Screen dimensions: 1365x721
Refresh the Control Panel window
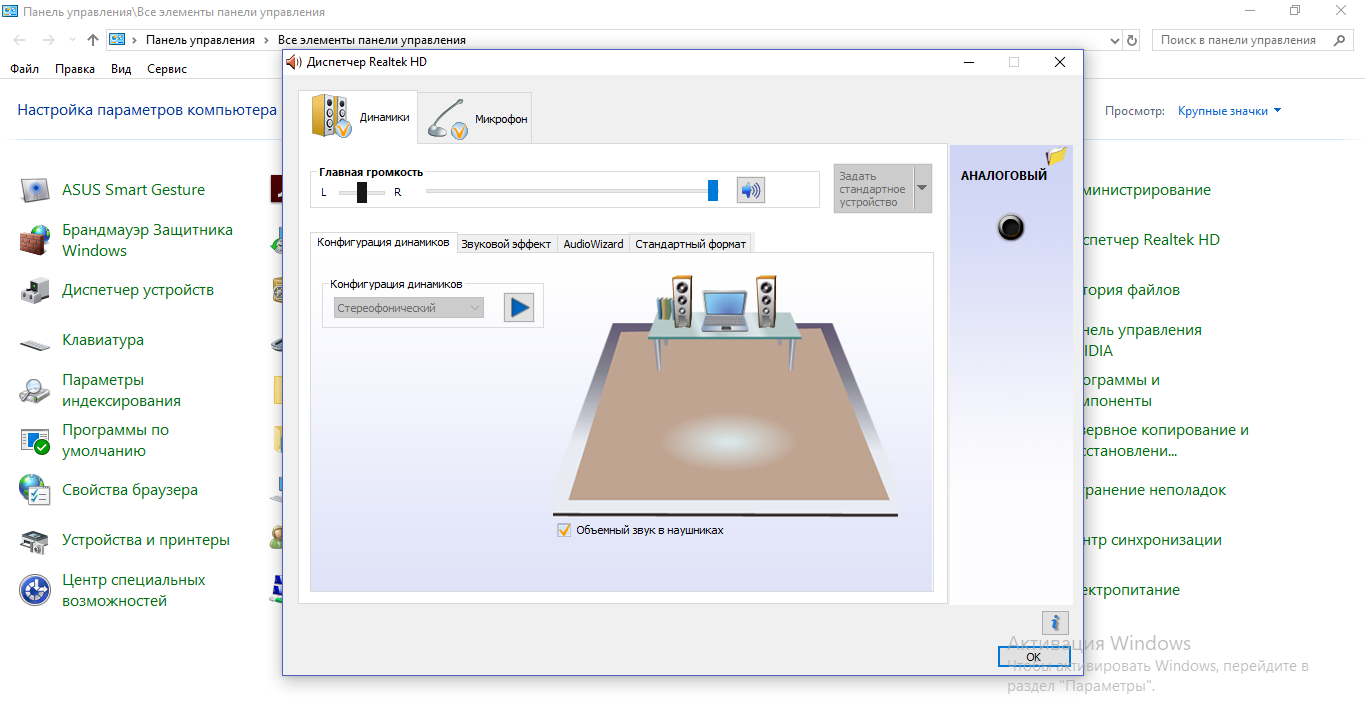pos(1132,41)
